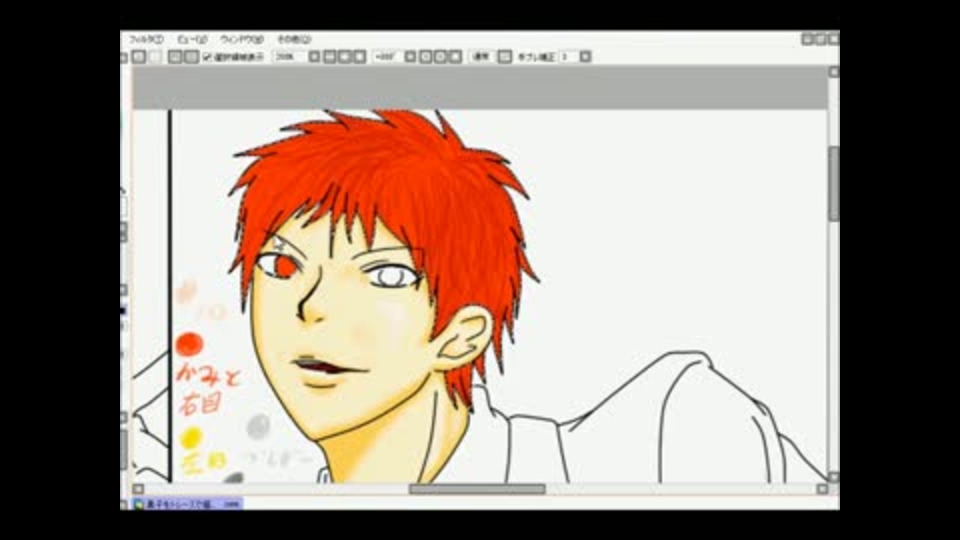Click the vertical scrollbar up arrow
The height and width of the screenshot is (540, 960).
coord(833,72)
